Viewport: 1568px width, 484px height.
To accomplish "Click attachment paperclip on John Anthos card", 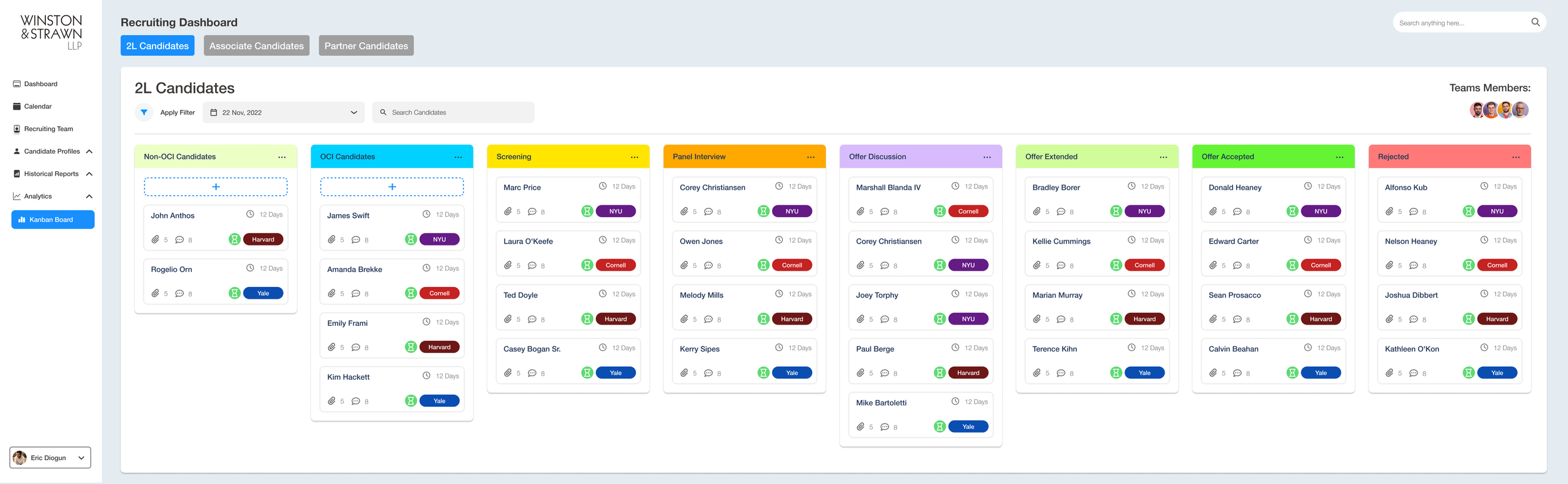I will click(155, 239).
